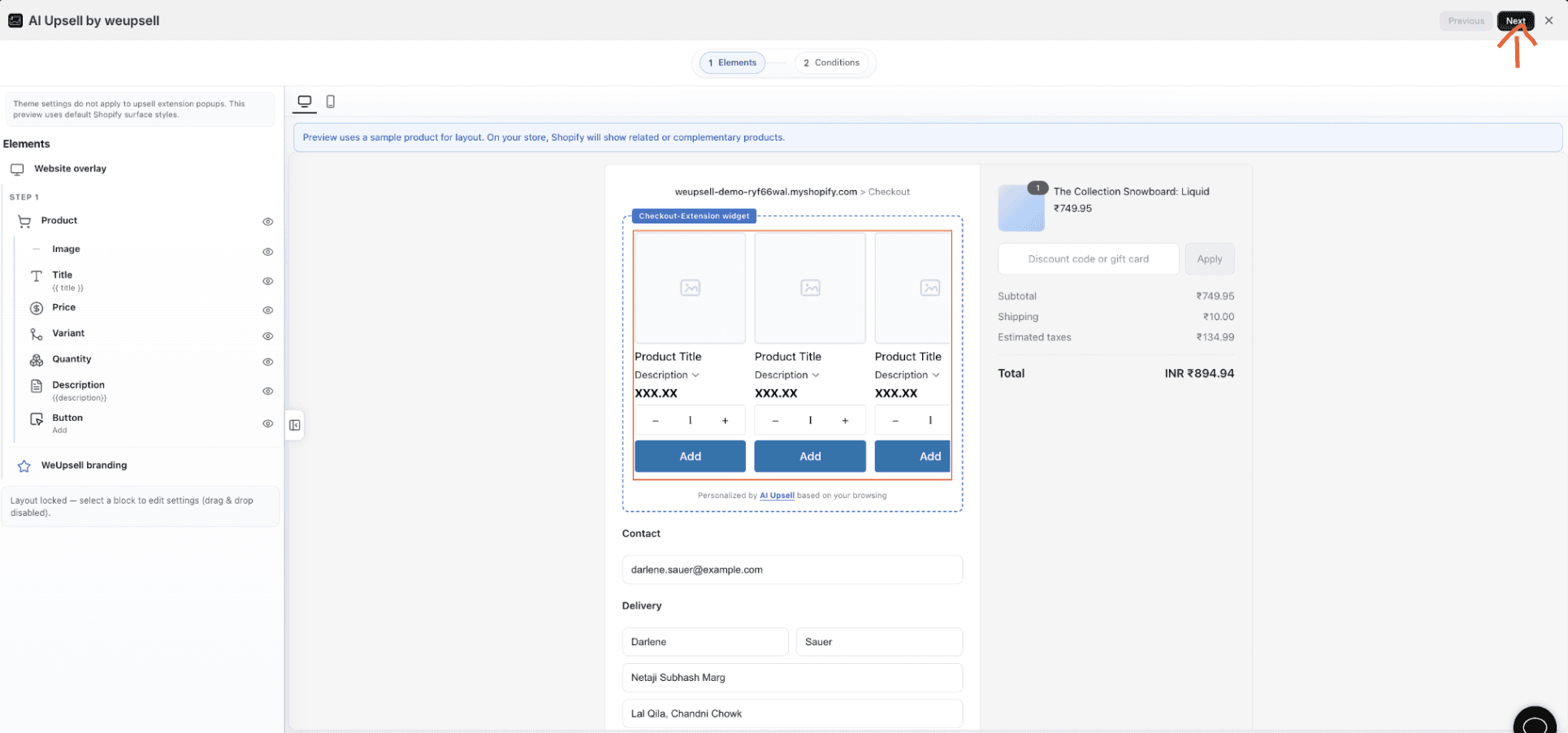
Task: Expand Description of third product card
Action: coord(907,375)
